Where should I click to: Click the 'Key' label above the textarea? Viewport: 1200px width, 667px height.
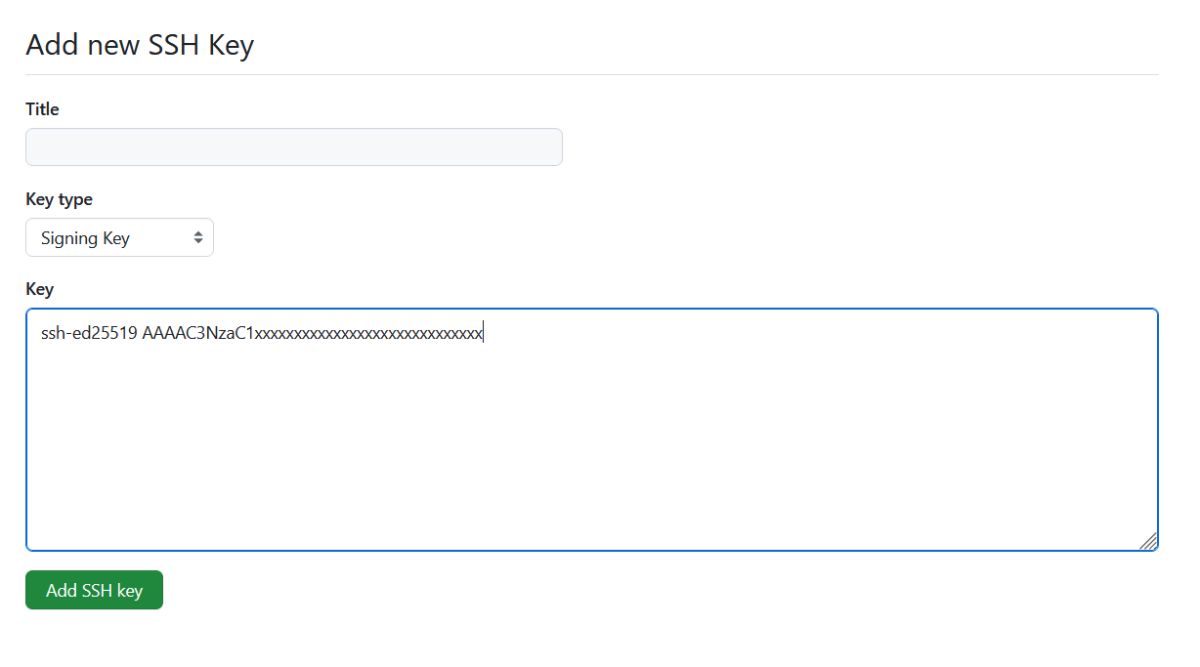tap(39, 289)
